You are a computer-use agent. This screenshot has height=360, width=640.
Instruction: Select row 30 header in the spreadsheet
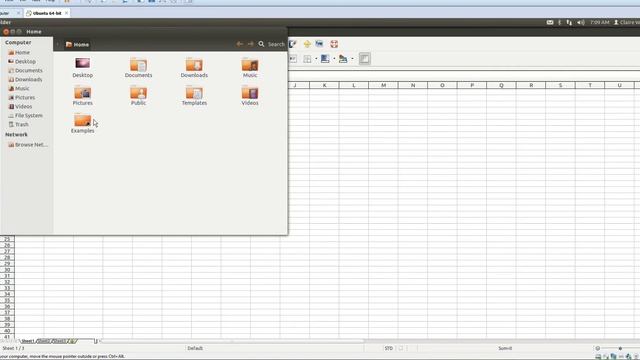point(7,270)
